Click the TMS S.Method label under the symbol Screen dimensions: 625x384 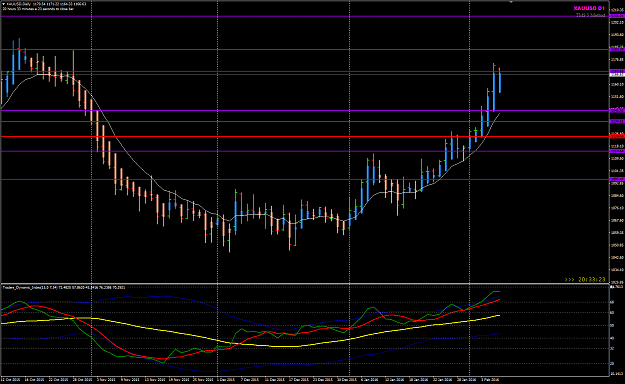(590, 15)
